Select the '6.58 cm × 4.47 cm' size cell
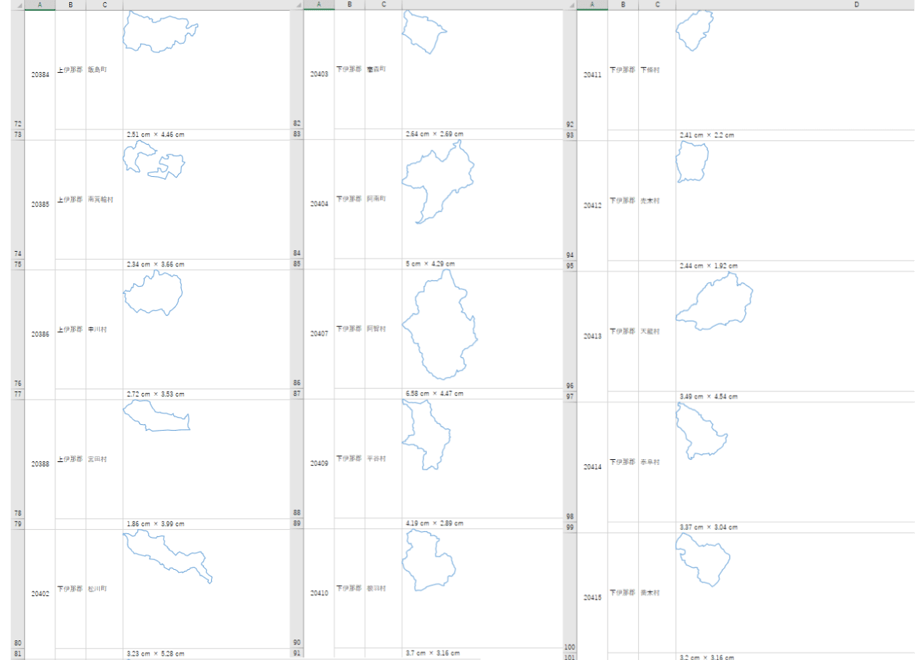This screenshot has width=924, height=660. (x=483, y=394)
